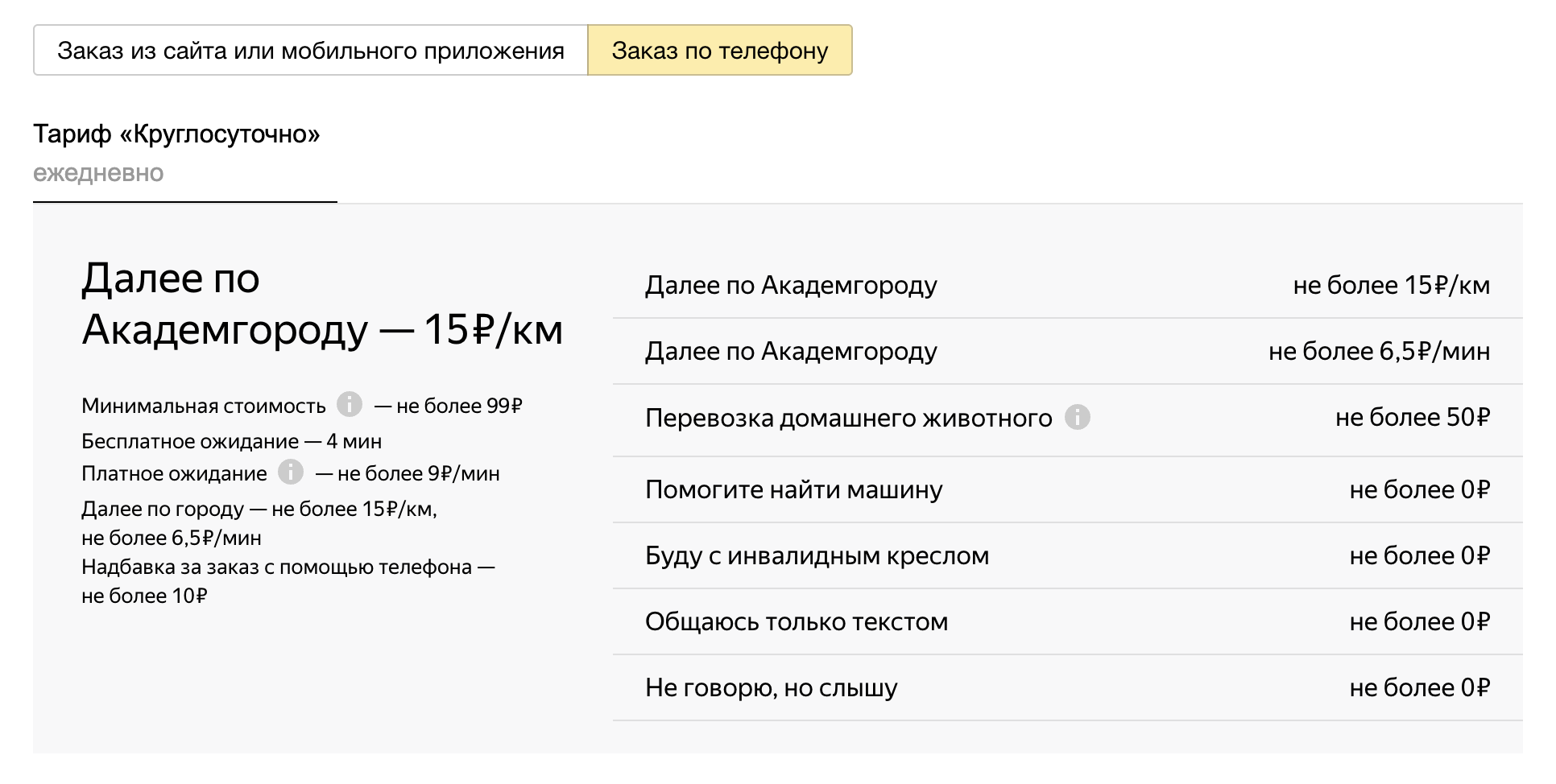This screenshot has height=784, width=1556.
Task: Click 'Бесплатное ожидание — 4 мин' line
Action: click(232, 441)
